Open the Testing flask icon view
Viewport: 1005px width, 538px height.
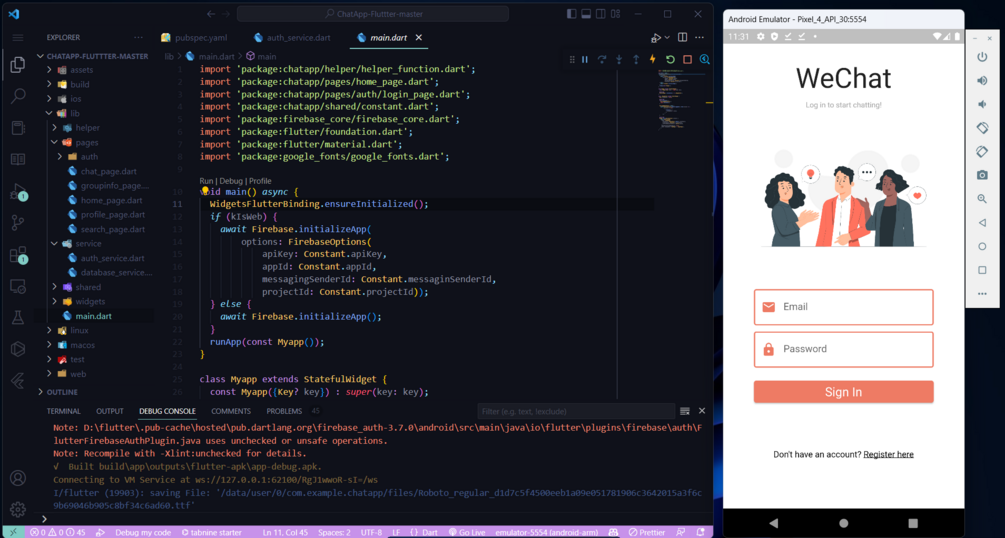pyautogui.click(x=18, y=317)
